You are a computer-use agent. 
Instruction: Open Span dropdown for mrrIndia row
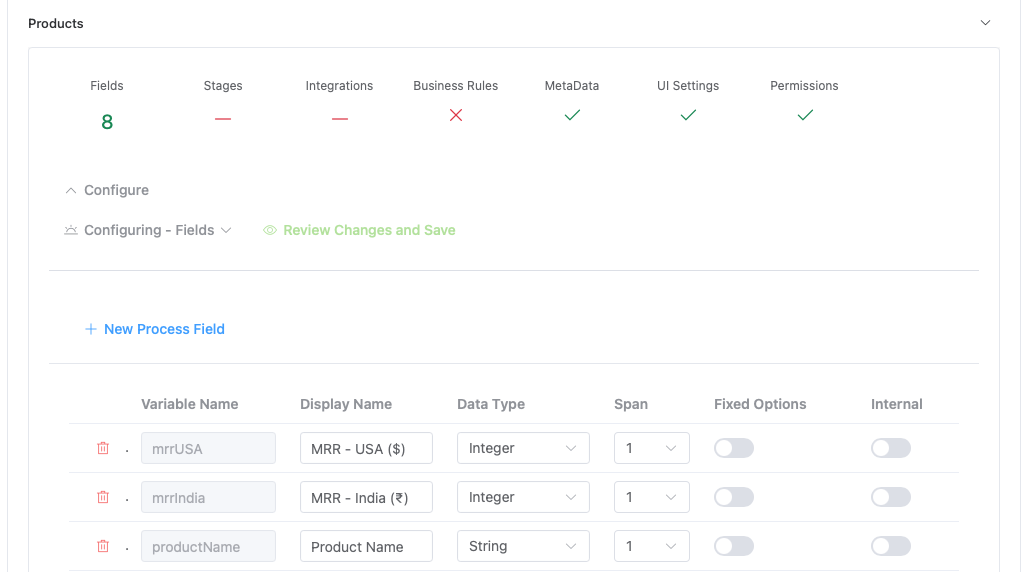click(652, 497)
